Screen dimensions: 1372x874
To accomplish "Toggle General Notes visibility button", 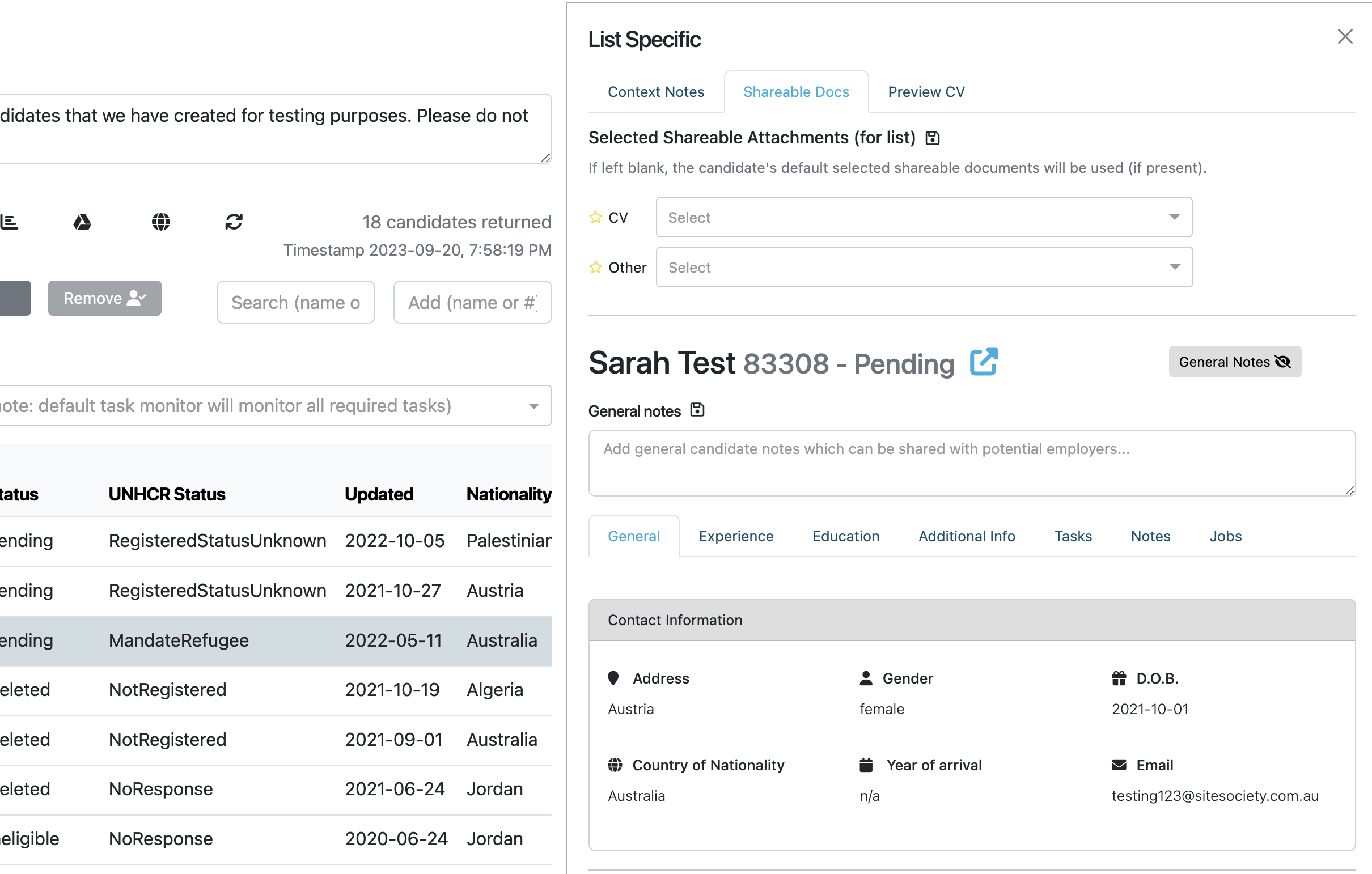I will tap(1235, 362).
